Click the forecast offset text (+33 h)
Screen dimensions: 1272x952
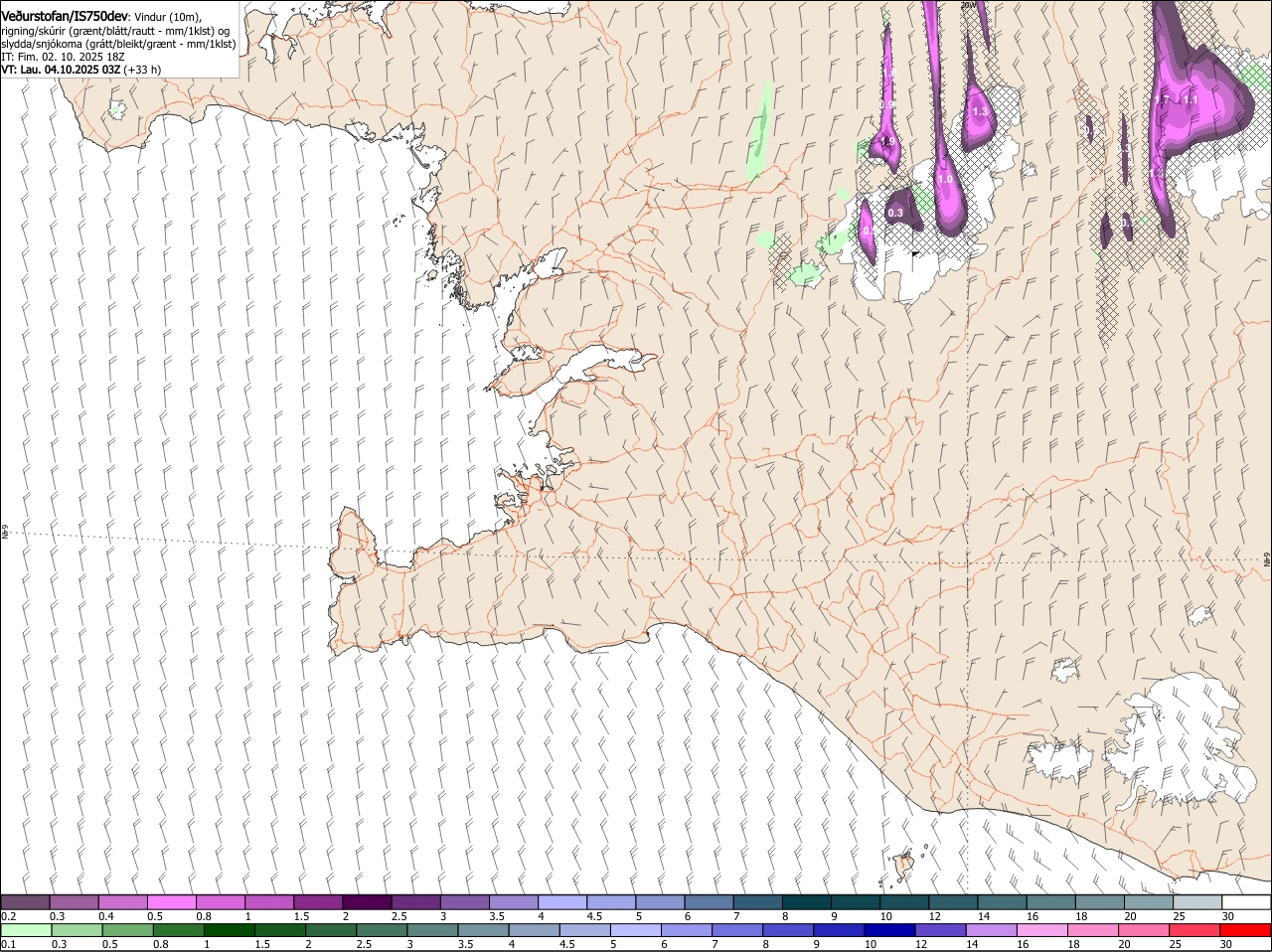[143, 70]
